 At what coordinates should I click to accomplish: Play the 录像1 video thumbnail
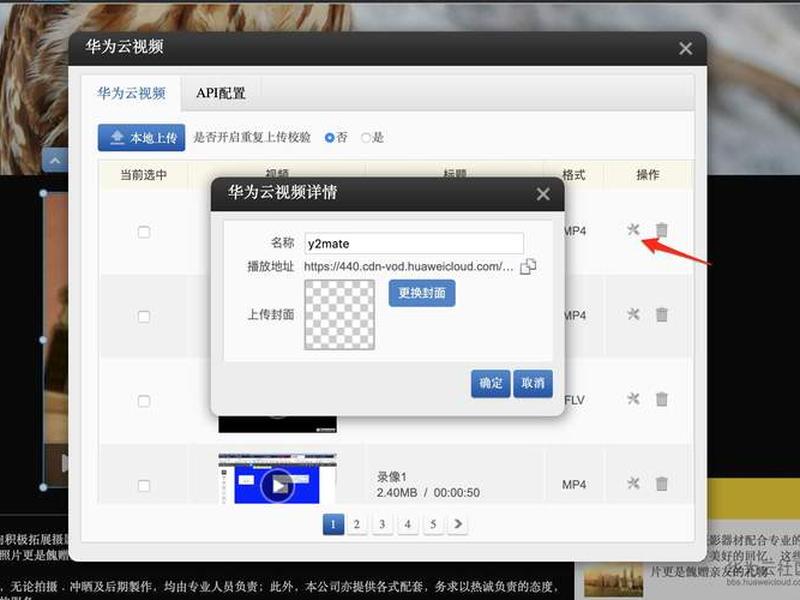[x=278, y=485]
